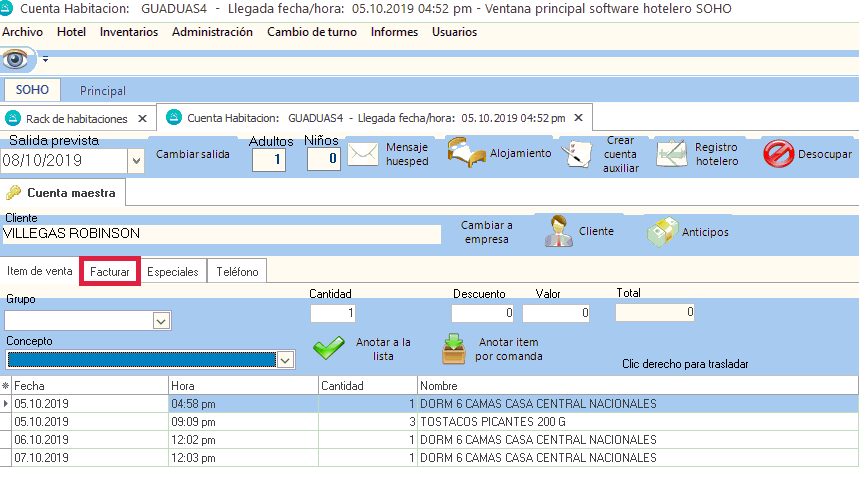Expand the Salida prevista date dropdown
This screenshot has height=478, width=859.
pyautogui.click(x=136, y=160)
